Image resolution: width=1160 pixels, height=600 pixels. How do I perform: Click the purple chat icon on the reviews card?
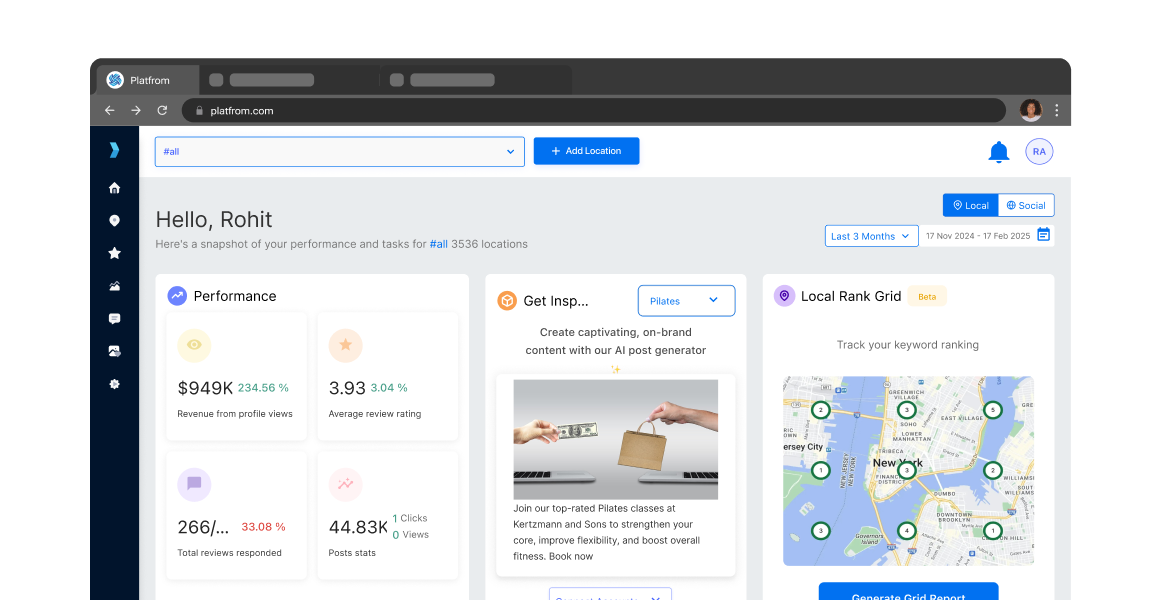pyautogui.click(x=194, y=484)
